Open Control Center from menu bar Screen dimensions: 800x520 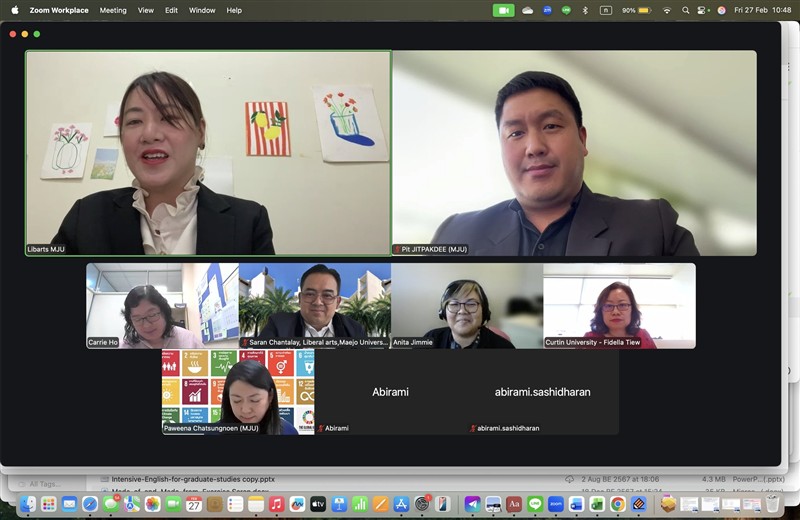coord(703,10)
